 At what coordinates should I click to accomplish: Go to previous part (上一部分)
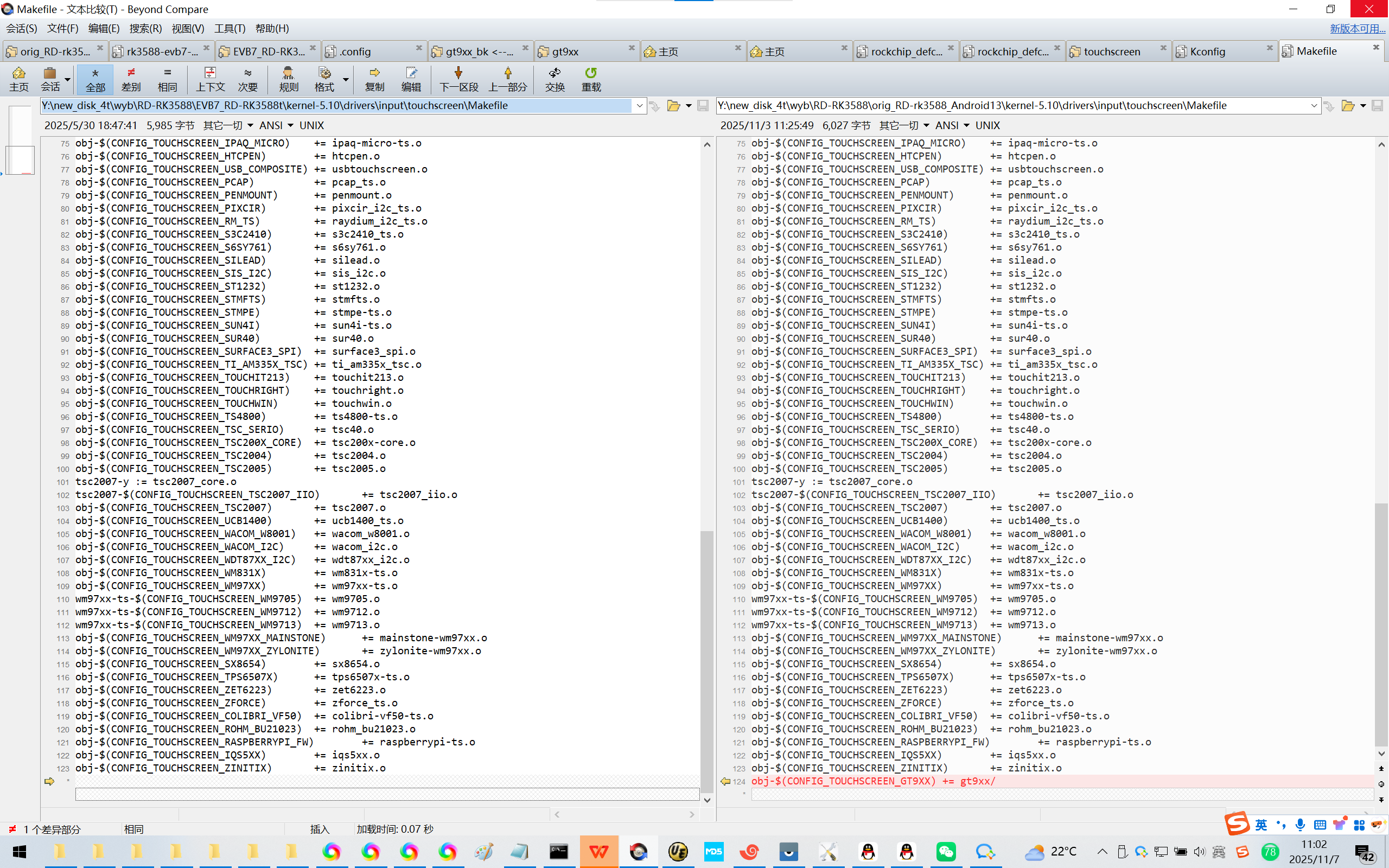point(507,79)
